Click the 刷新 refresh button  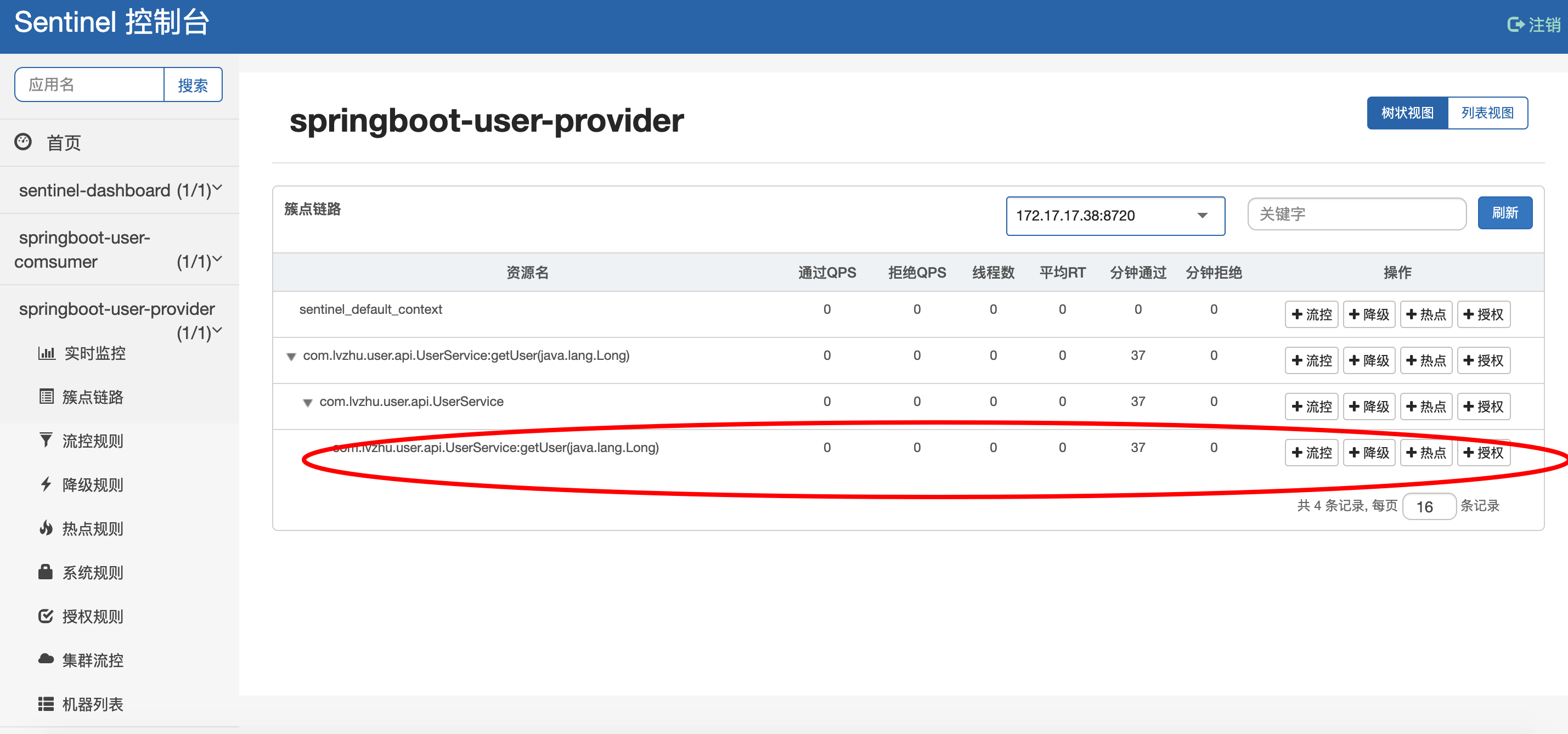pos(1505,213)
